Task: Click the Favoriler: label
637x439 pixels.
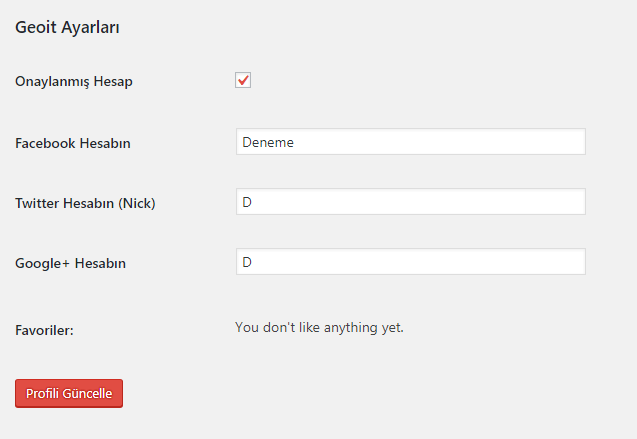Action: 45,328
